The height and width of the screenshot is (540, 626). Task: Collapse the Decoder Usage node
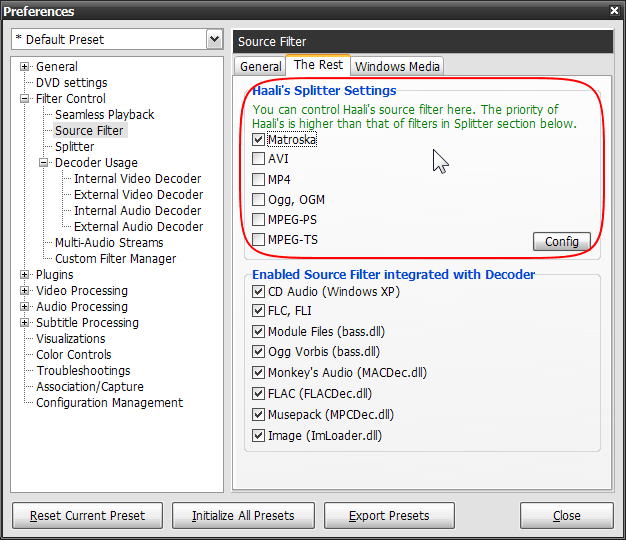44,163
